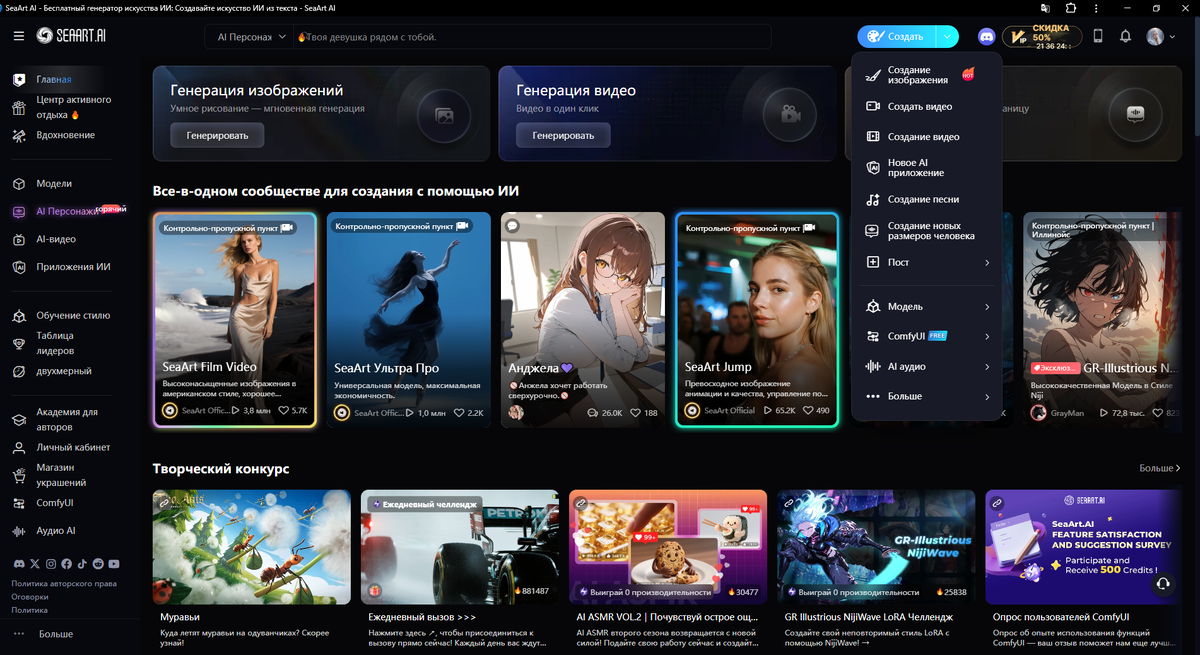This screenshot has width=1200, height=655.
Task: Open the GR-Illustrious model card
Action: click(1104, 320)
